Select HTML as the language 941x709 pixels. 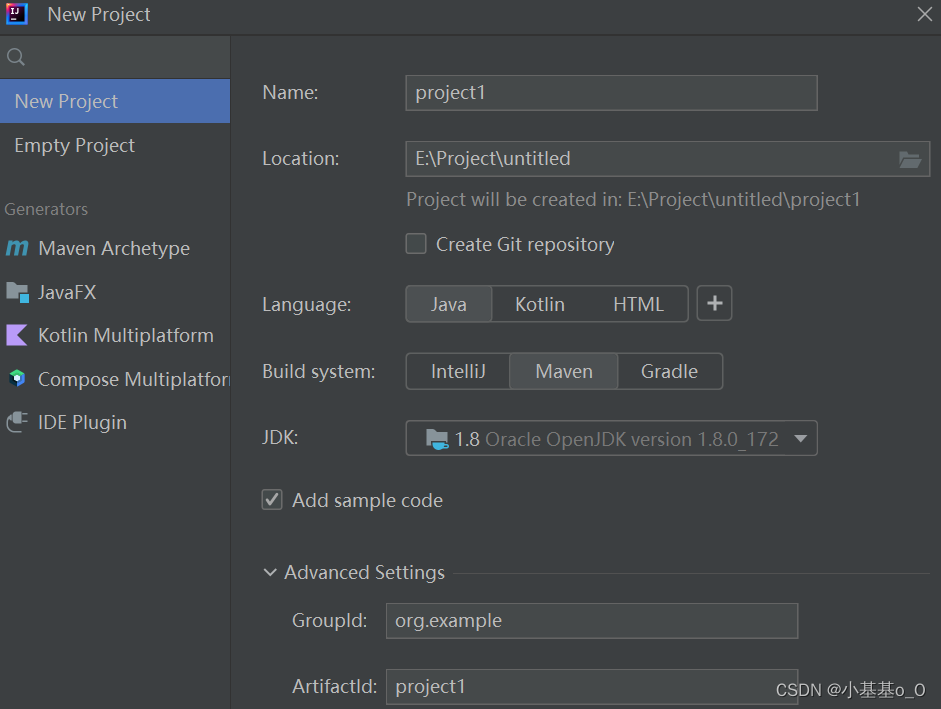(x=639, y=304)
